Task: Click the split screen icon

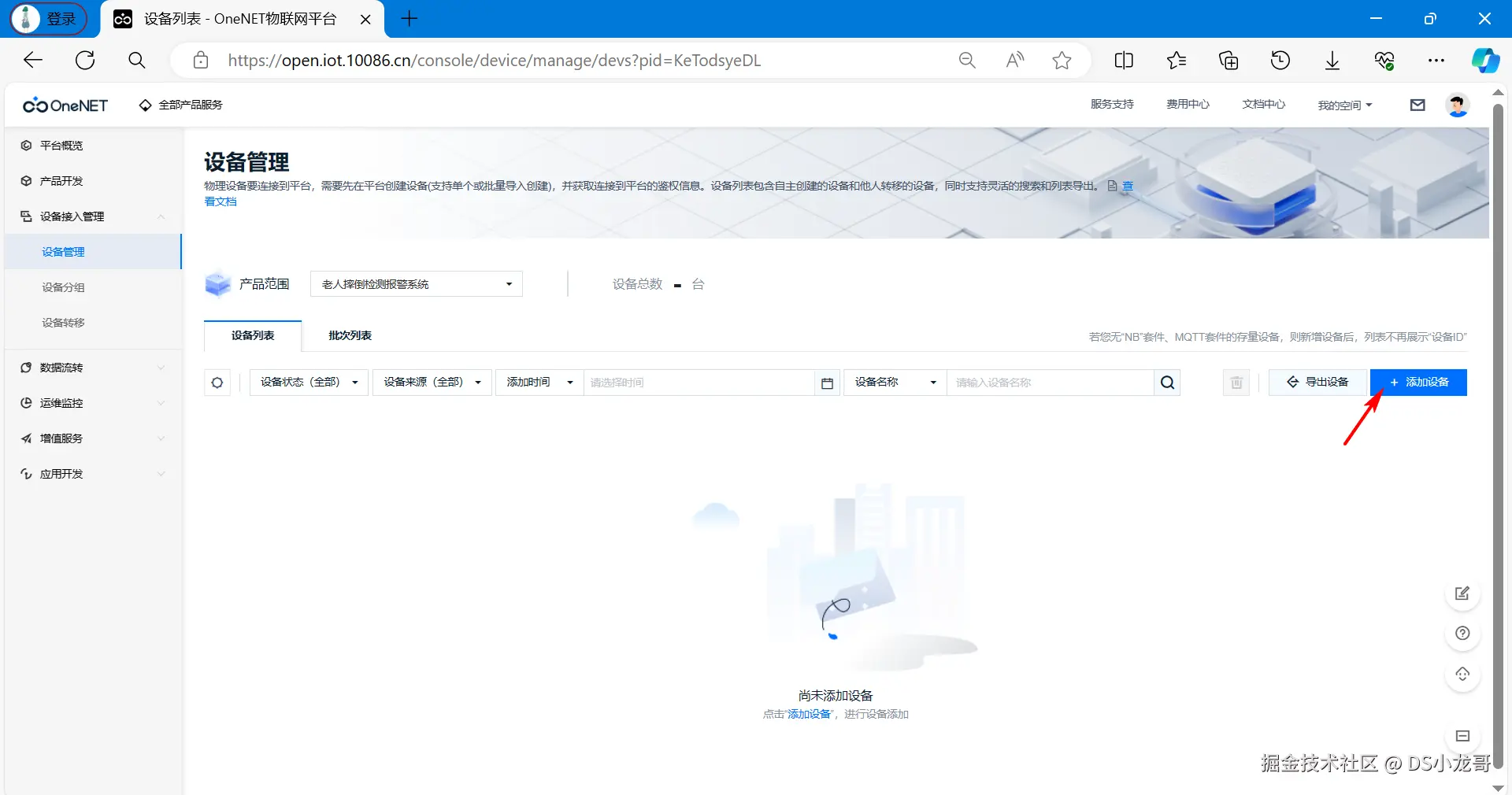Action: pyautogui.click(x=1124, y=61)
